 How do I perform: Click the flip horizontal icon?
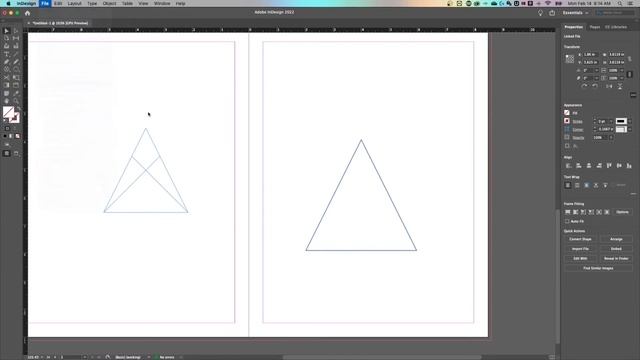[609, 86]
